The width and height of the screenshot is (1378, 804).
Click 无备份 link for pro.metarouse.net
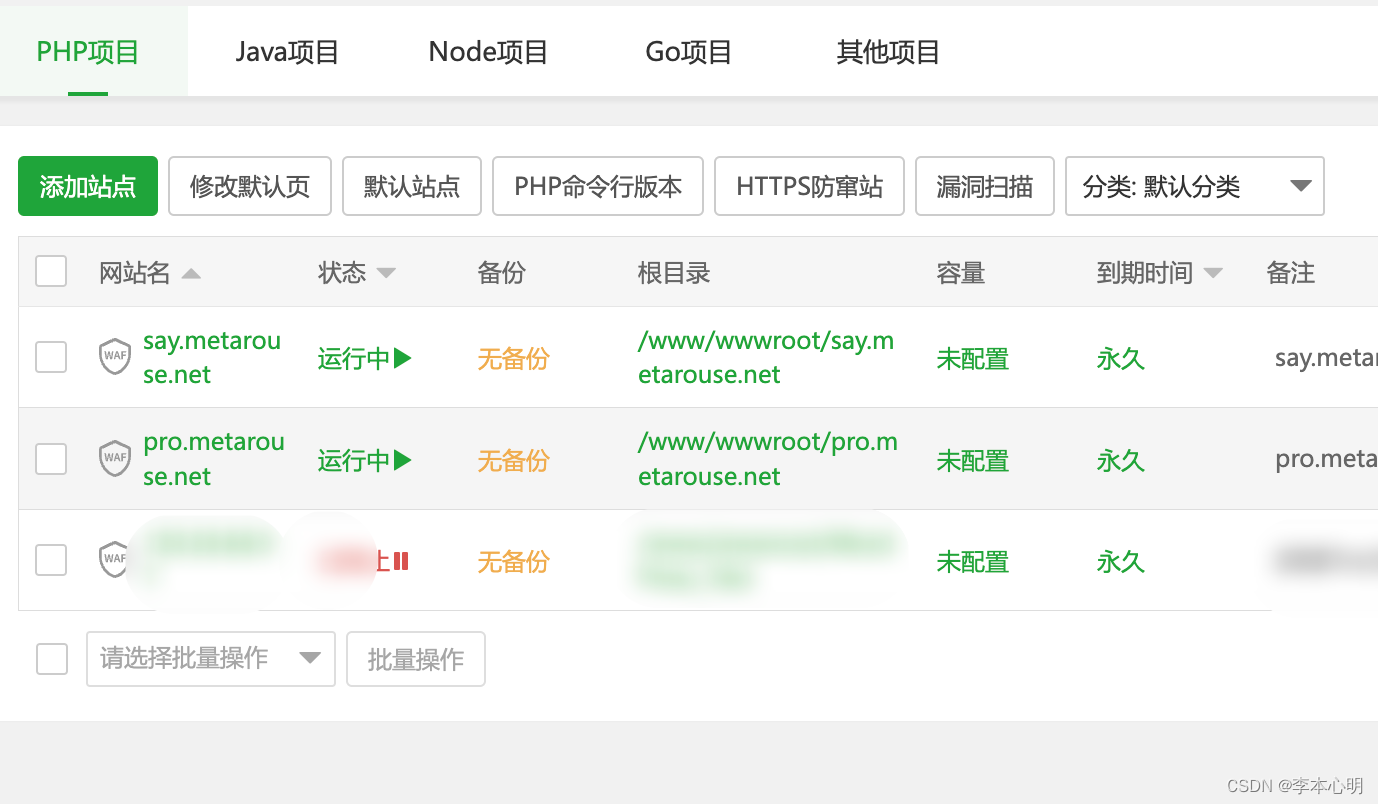tap(513, 460)
